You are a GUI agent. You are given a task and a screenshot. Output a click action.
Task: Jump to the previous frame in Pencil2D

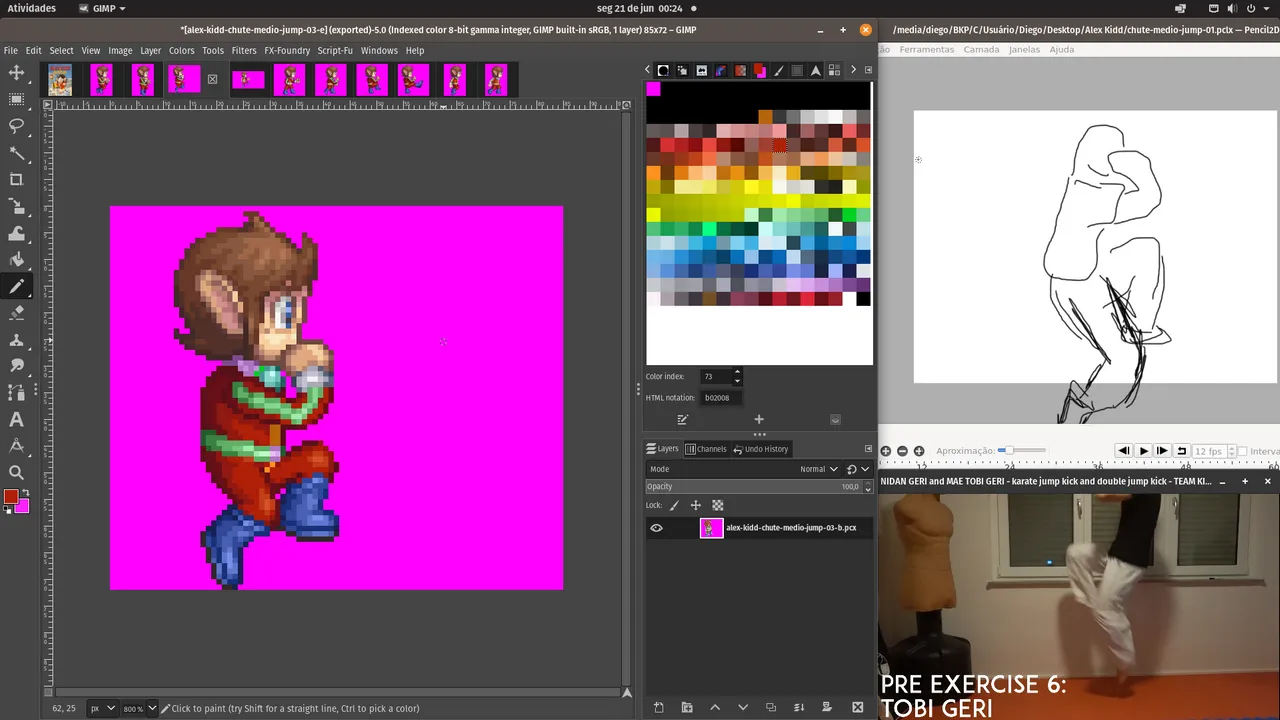click(x=1124, y=451)
